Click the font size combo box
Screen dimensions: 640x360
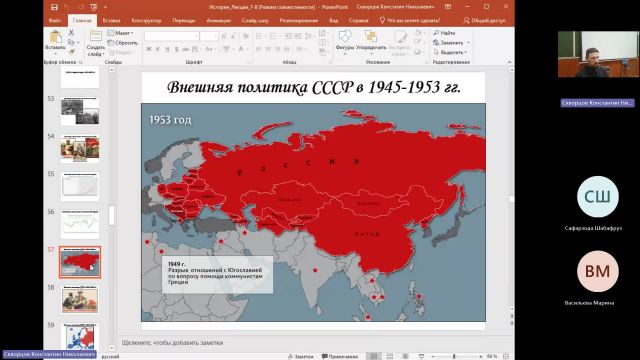coord(209,36)
